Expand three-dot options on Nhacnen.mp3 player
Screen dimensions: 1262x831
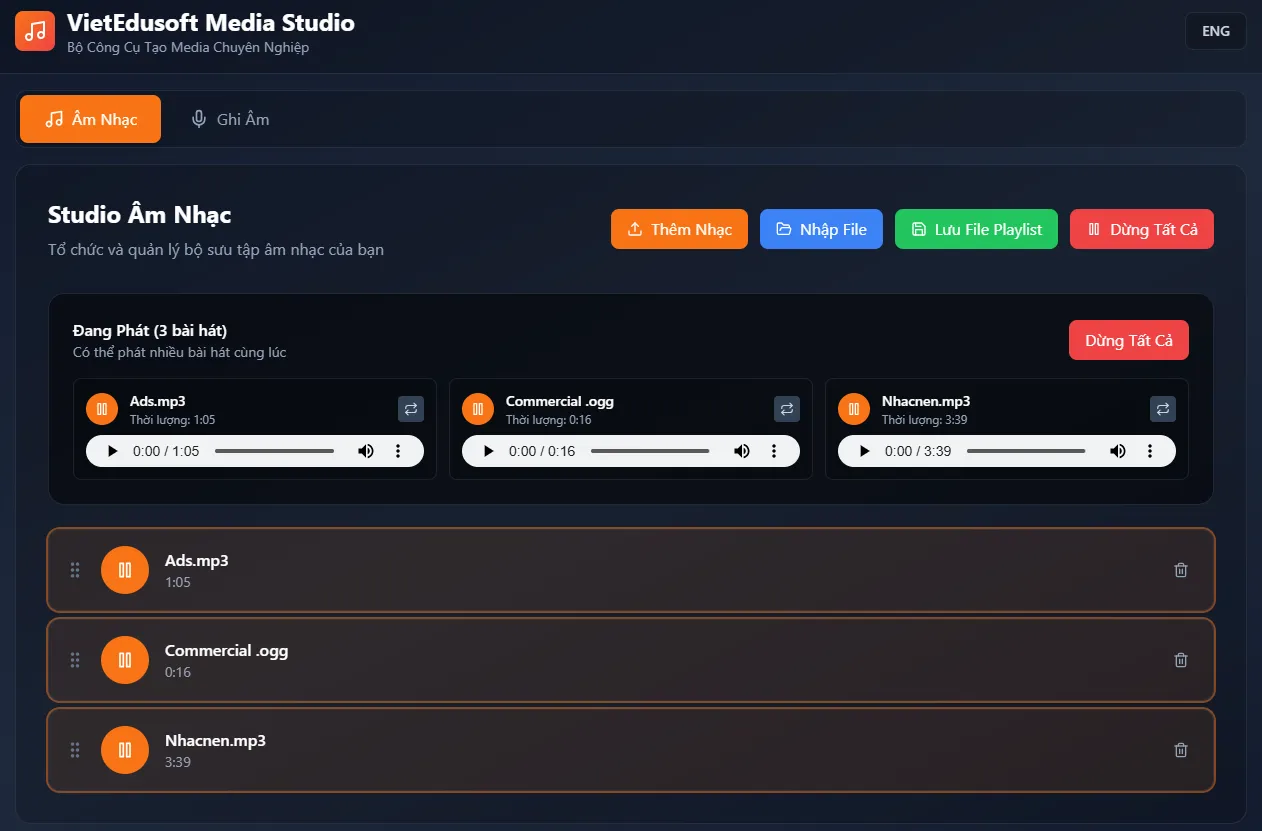[1150, 451]
